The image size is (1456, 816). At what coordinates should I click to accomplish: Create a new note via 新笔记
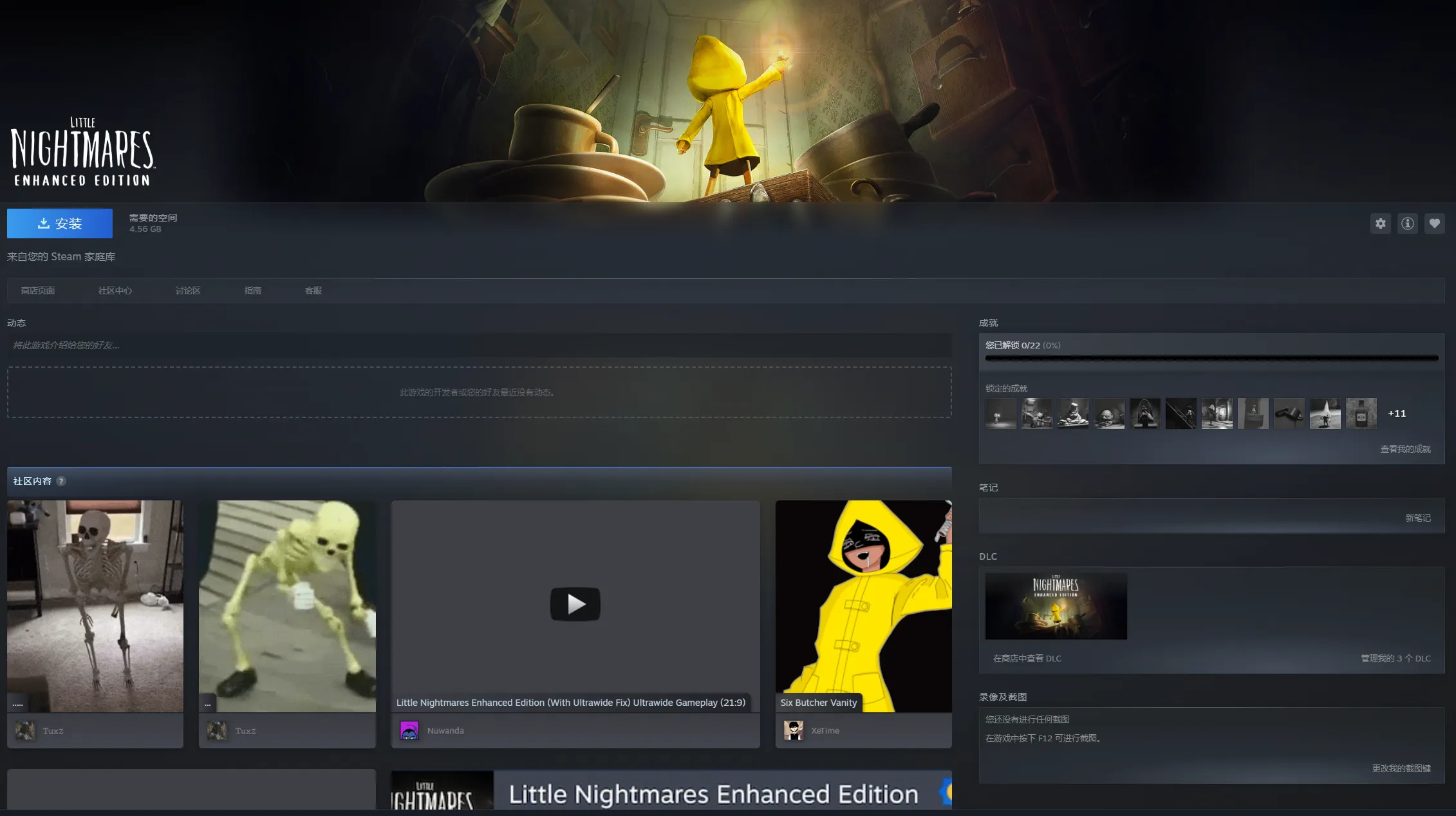[1417, 518]
